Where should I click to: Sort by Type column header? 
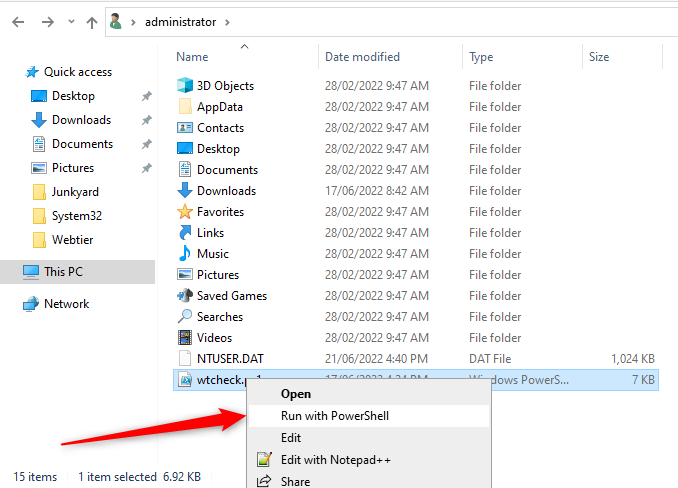pos(481,57)
